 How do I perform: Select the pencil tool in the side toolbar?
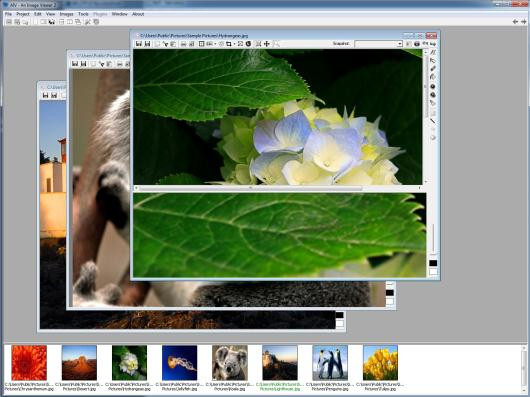[x=433, y=52]
